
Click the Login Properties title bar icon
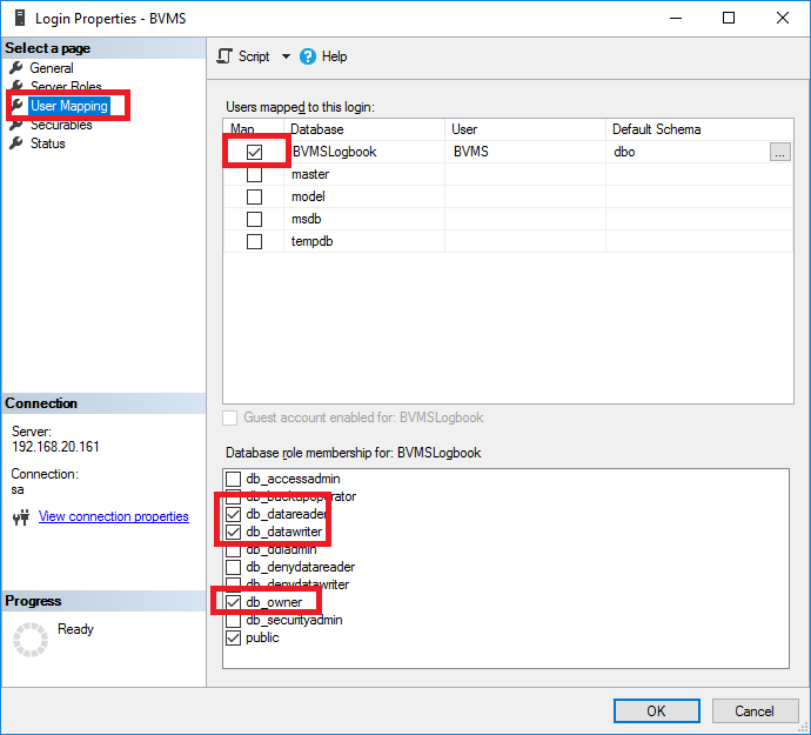pyautogui.click(x=18, y=18)
